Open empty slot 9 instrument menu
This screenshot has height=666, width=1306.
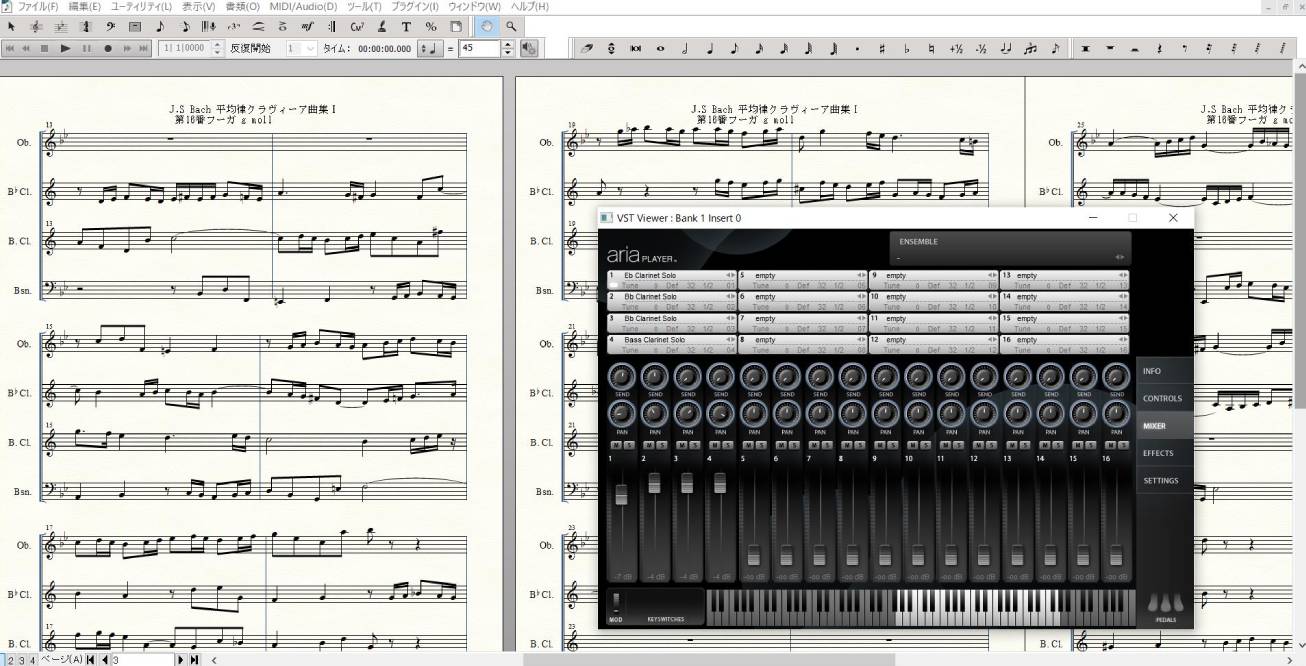pos(933,275)
